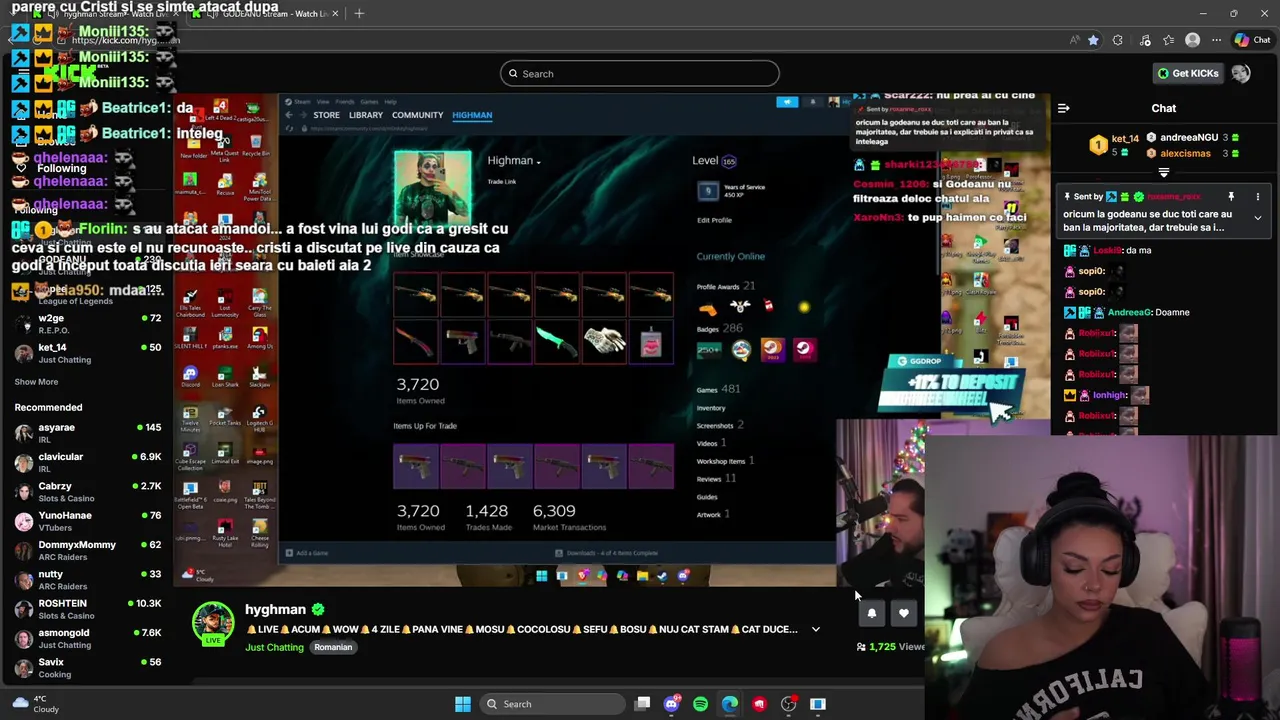Image resolution: width=1280 pixels, height=720 pixels.
Task: Unpin the pinned chat message
Action: coord(1231,197)
